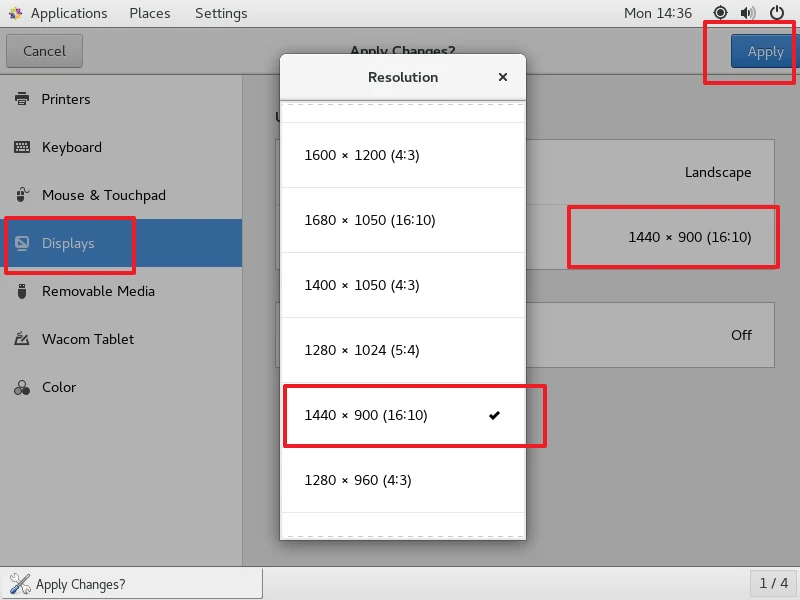
Task: Close the Resolution popup with X
Action: pyautogui.click(x=503, y=77)
